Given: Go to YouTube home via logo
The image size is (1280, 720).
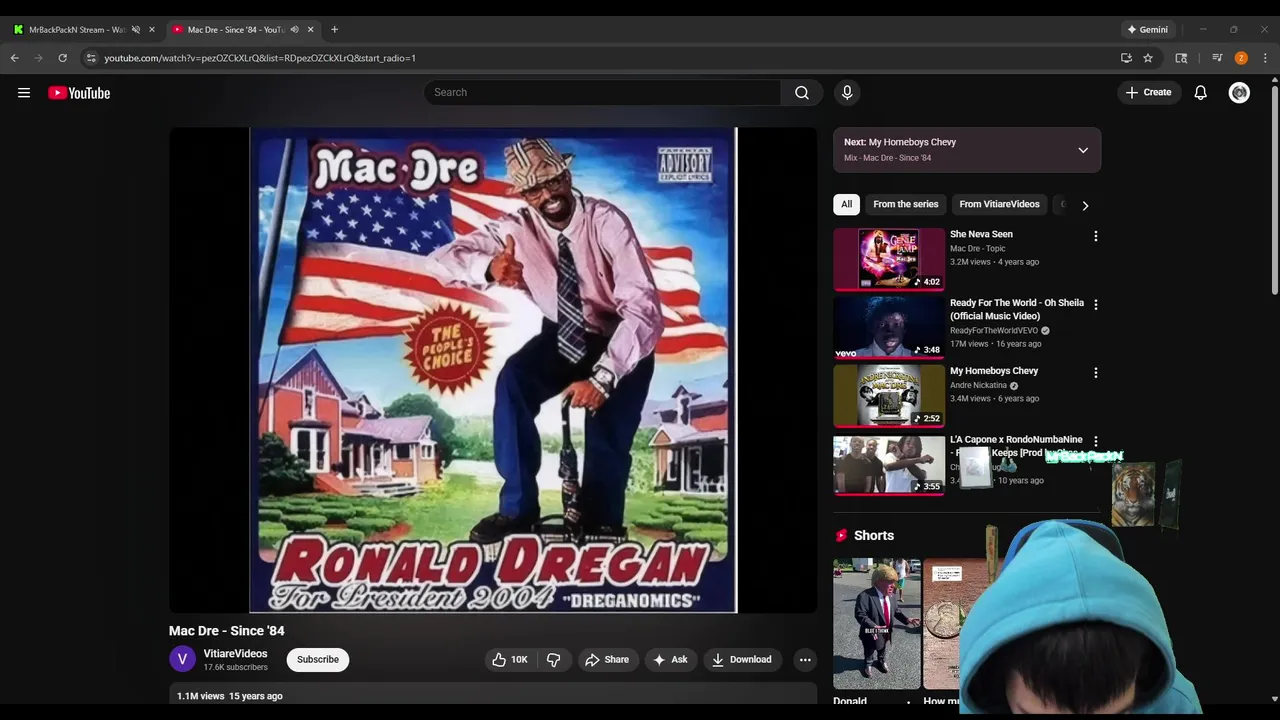Looking at the screenshot, I should [79, 93].
